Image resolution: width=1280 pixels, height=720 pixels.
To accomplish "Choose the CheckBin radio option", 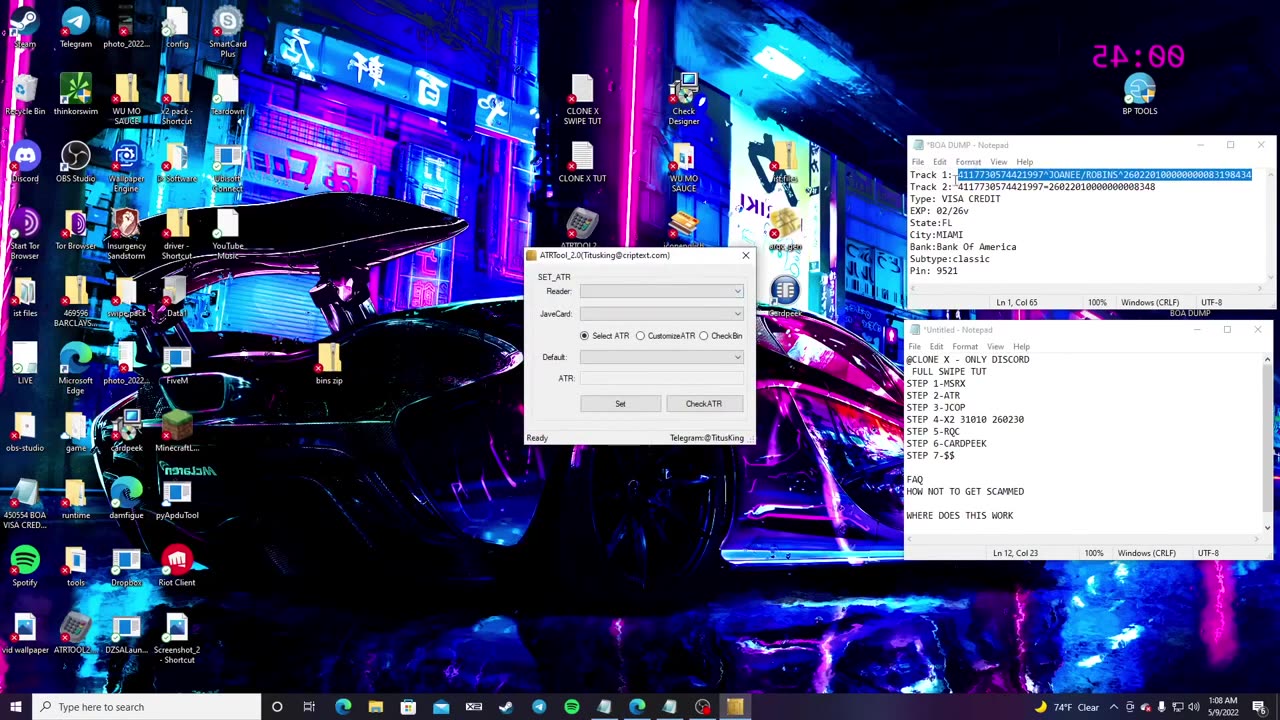I will tap(721, 336).
